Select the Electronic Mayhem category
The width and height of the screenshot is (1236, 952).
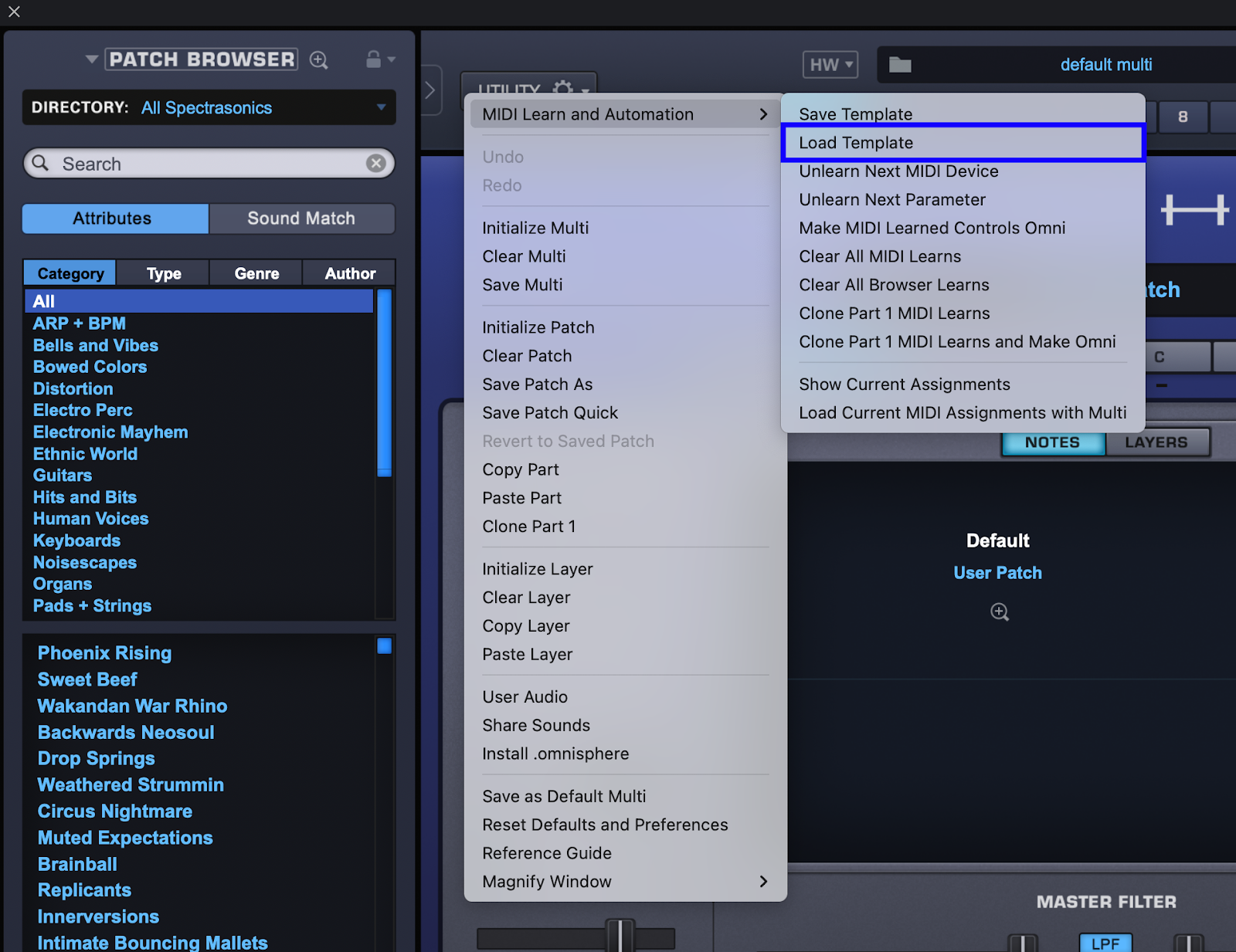199,432
